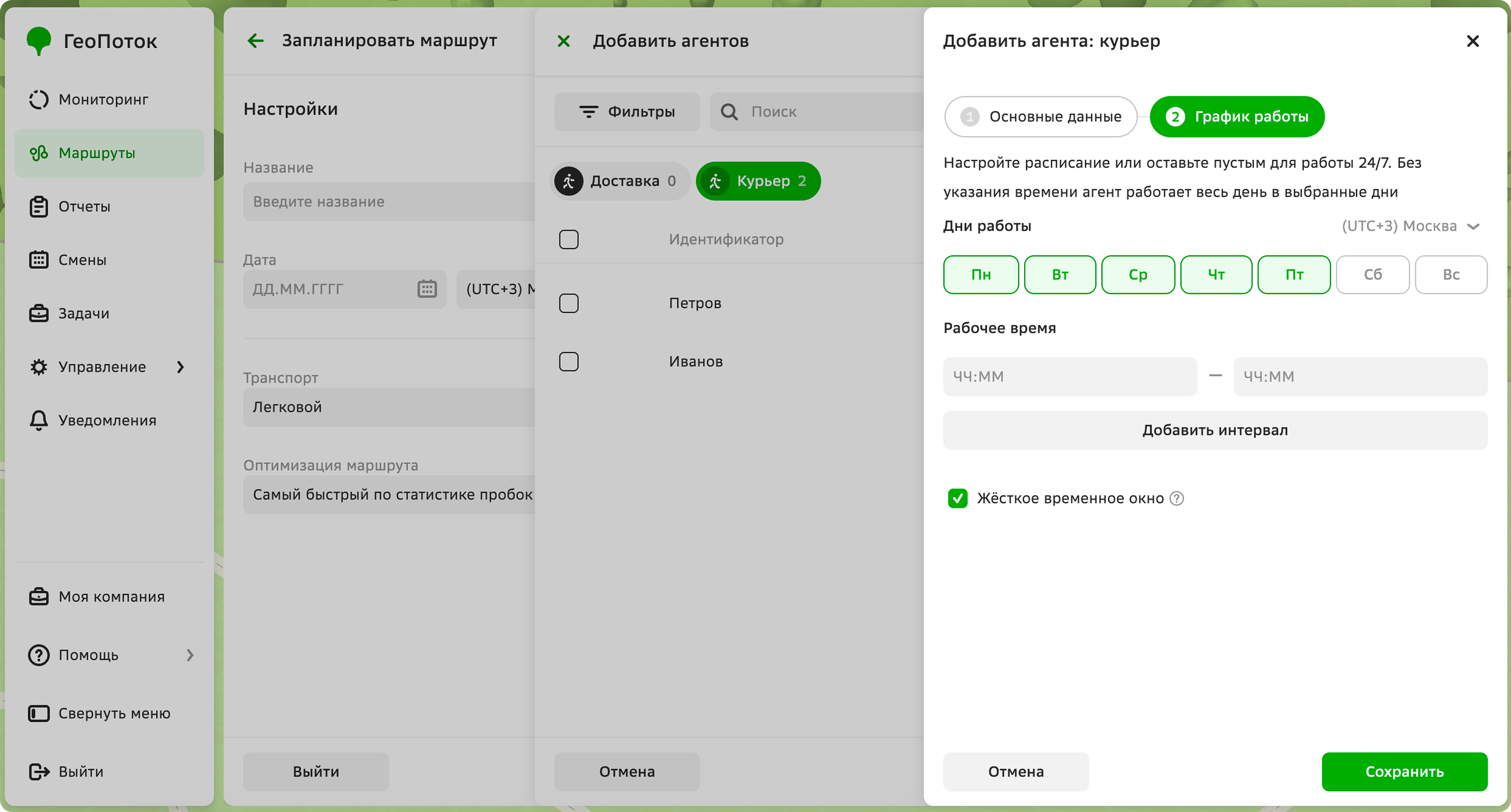Switch to Основные данные step
Viewport: 1511px width, 812px height.
coord(1041,117)
